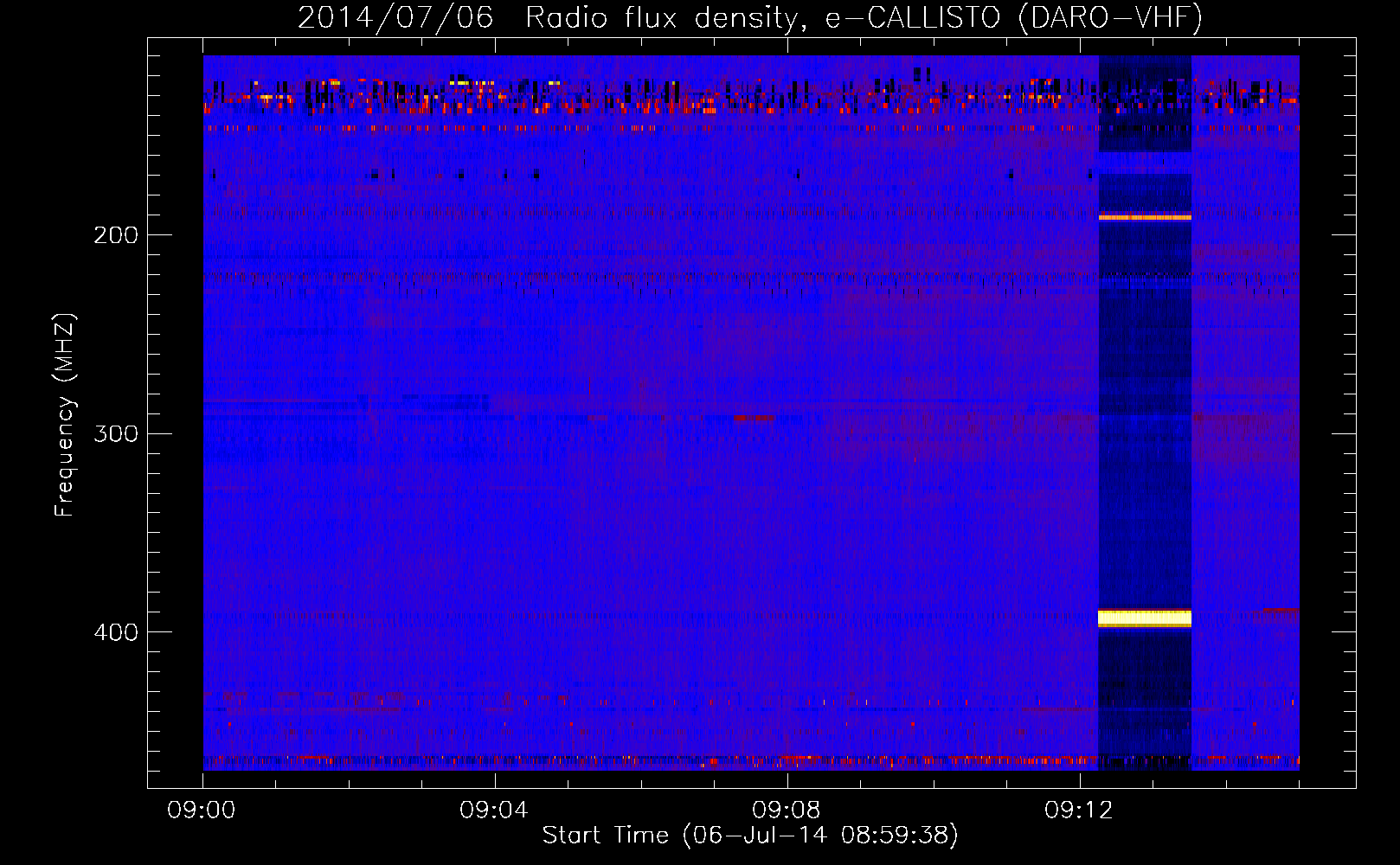Click the 09:08 time tick label
1400x865 pixels.
[x=787, y=810]
